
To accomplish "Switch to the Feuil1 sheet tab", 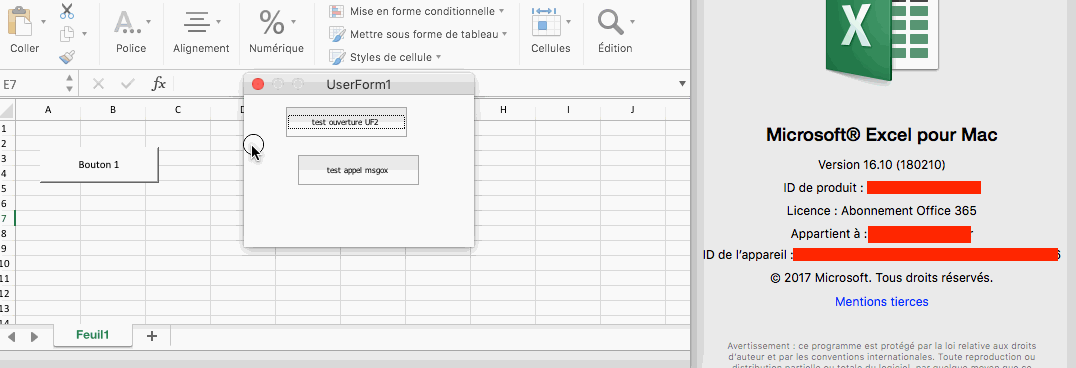I will tap(92, 335).
